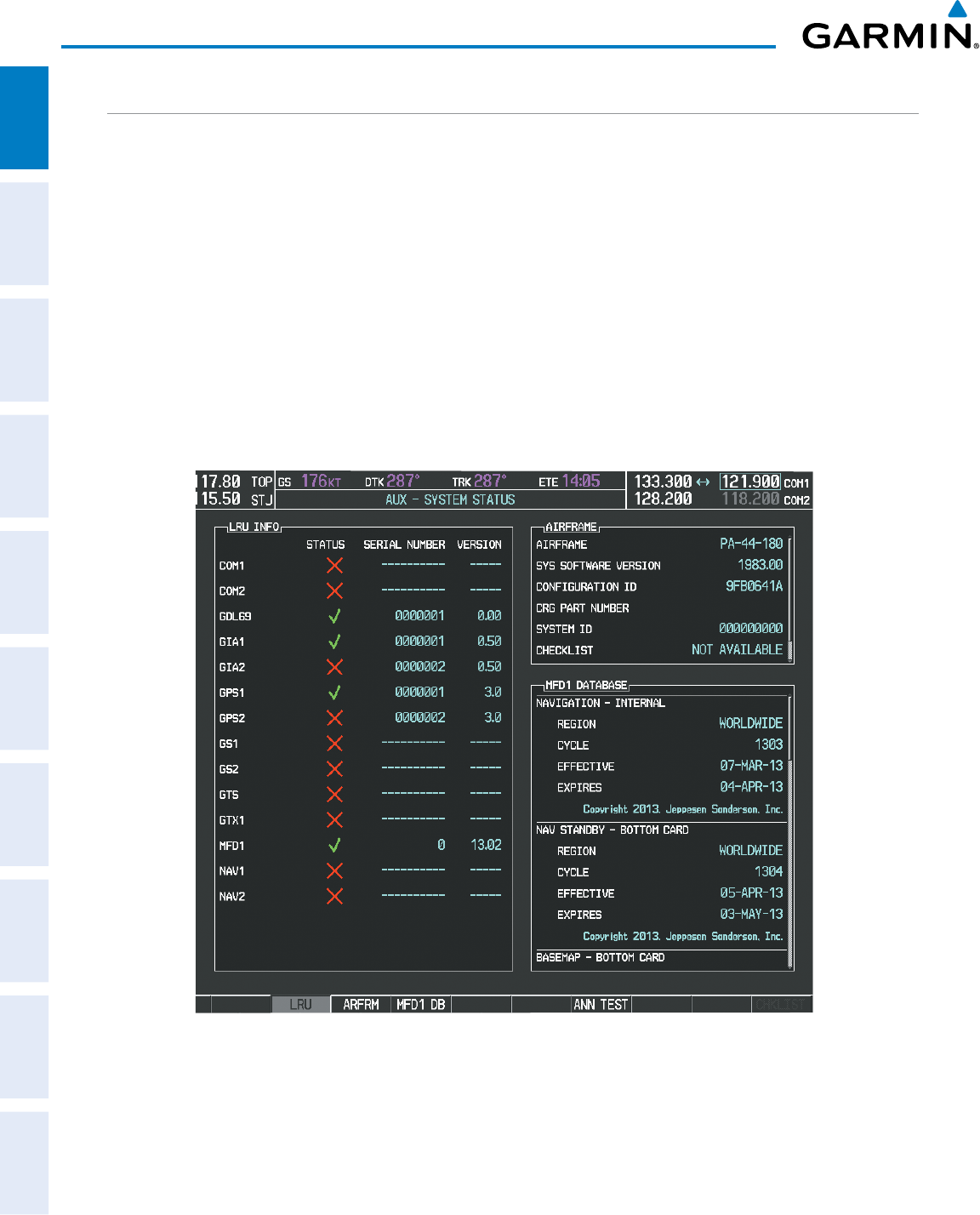This screenshot has width=980, height=1215.
Task: Click the GPS1 version 3.0 value
Action: pos(493,692)
